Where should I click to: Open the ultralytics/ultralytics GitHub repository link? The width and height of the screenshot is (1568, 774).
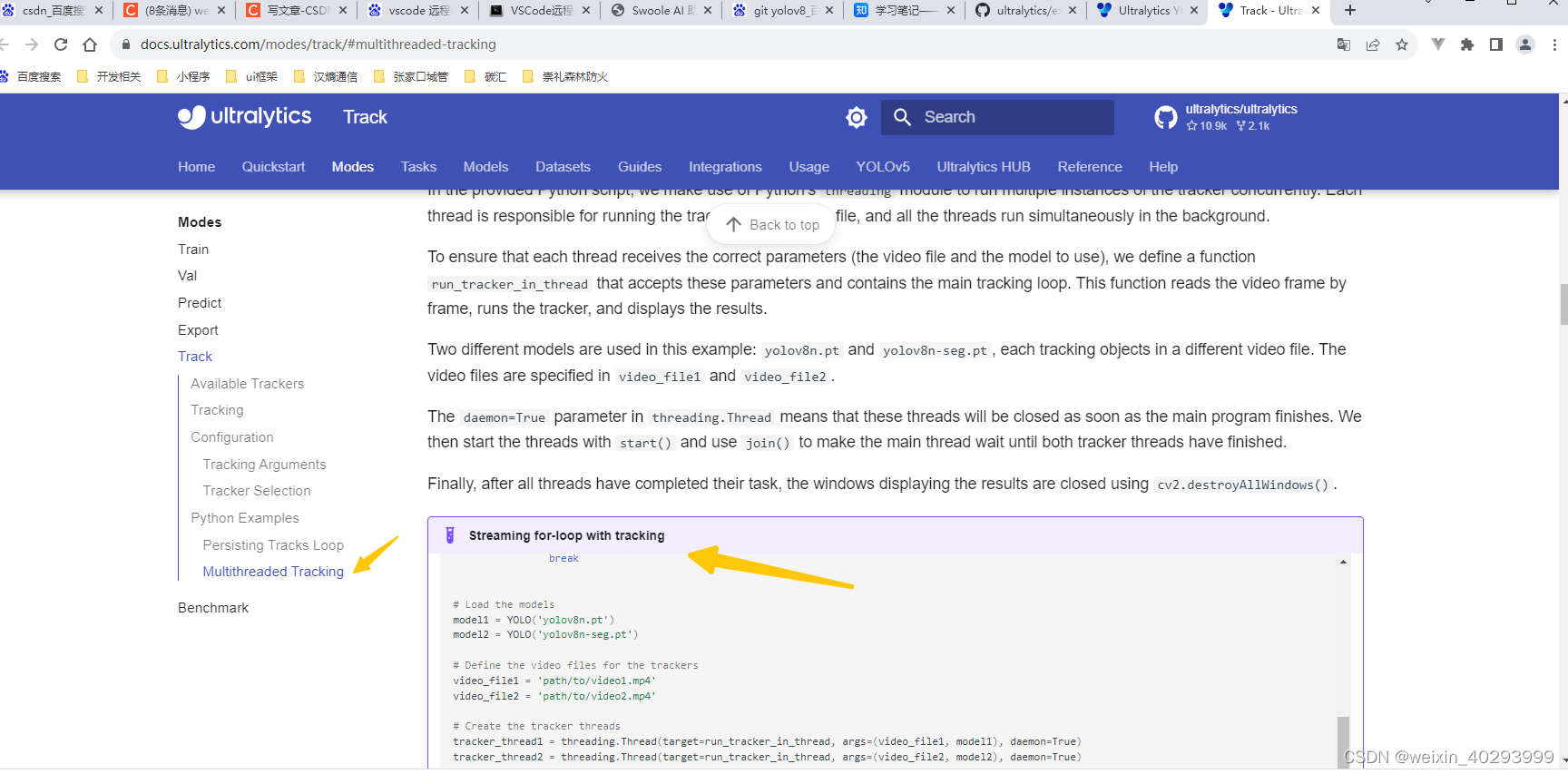pos(1226,117)
